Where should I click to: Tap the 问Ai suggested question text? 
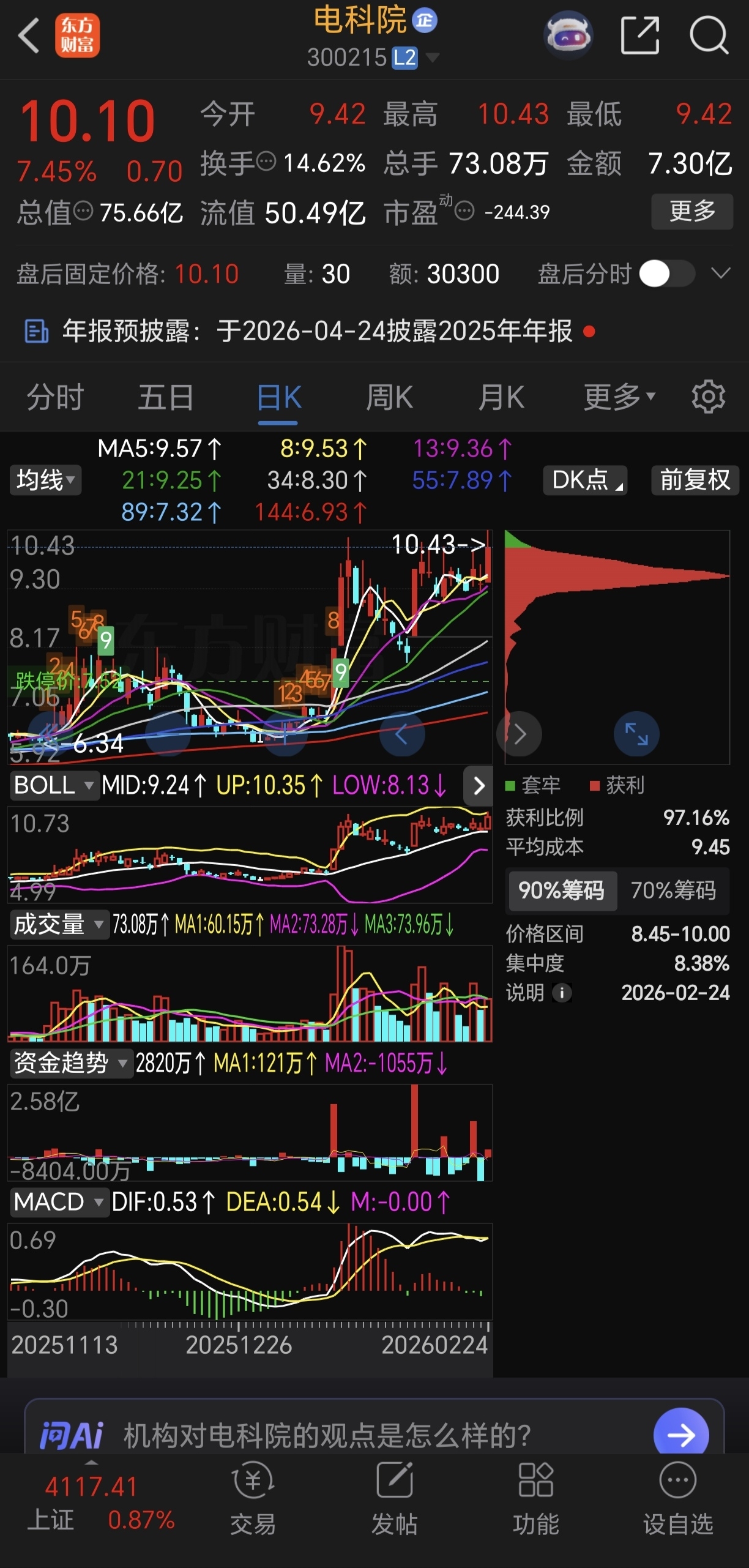tap(327, 1435)
